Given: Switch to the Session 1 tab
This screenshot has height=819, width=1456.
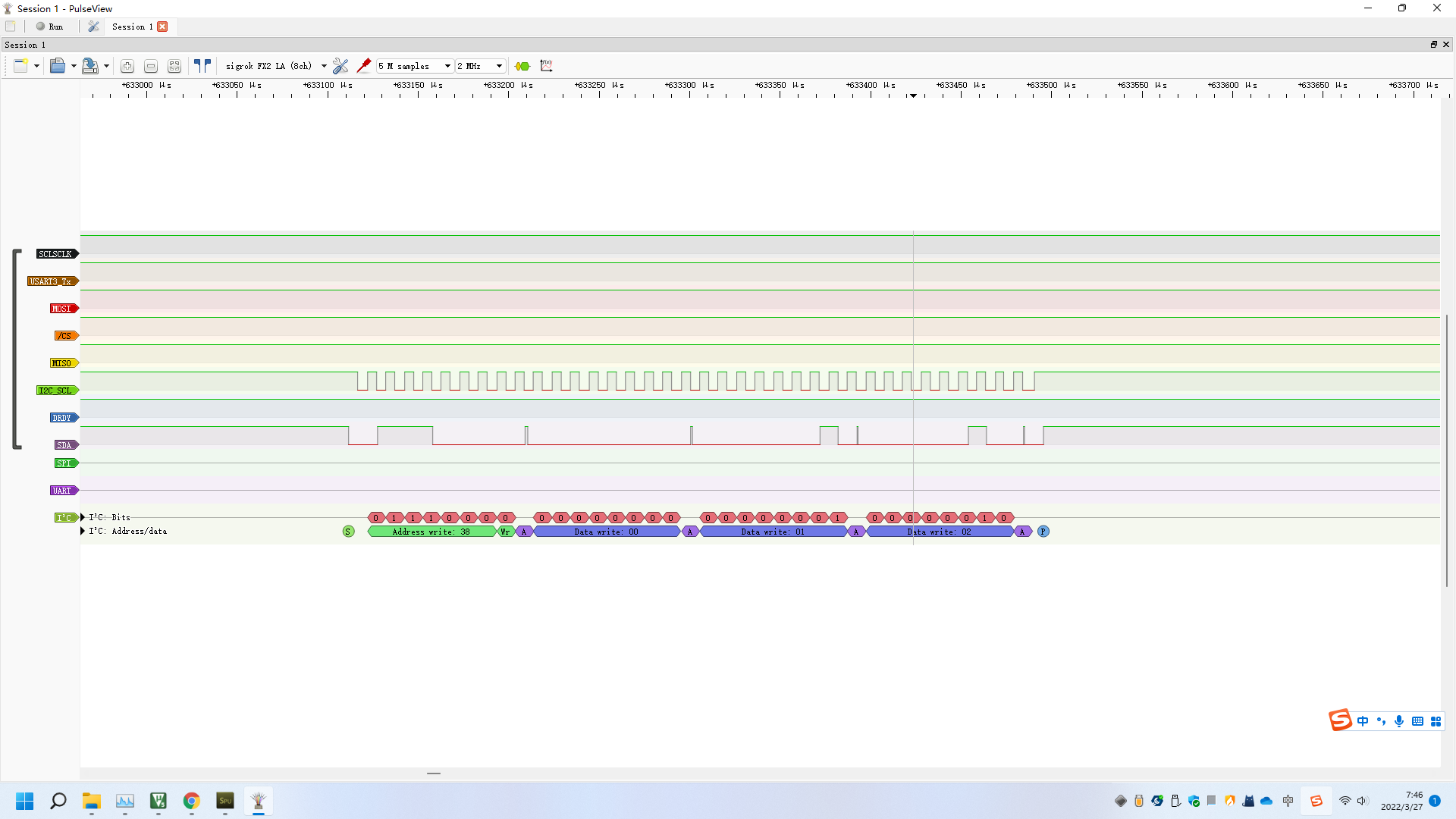Looking at the screenshot, I should click(132, 27).
